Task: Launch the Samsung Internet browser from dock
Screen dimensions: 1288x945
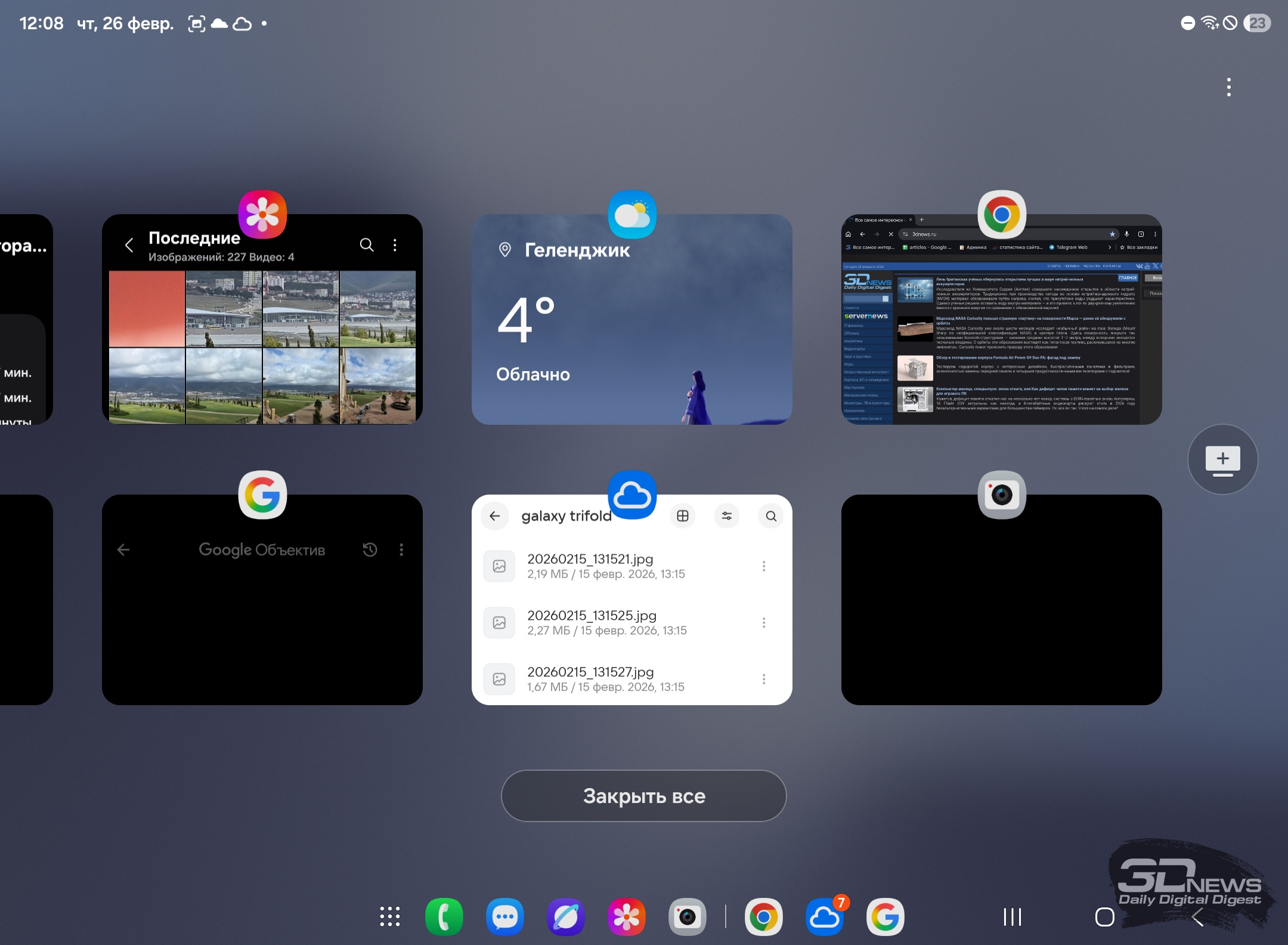Action: pyautogui.click(x=566, y=916)
